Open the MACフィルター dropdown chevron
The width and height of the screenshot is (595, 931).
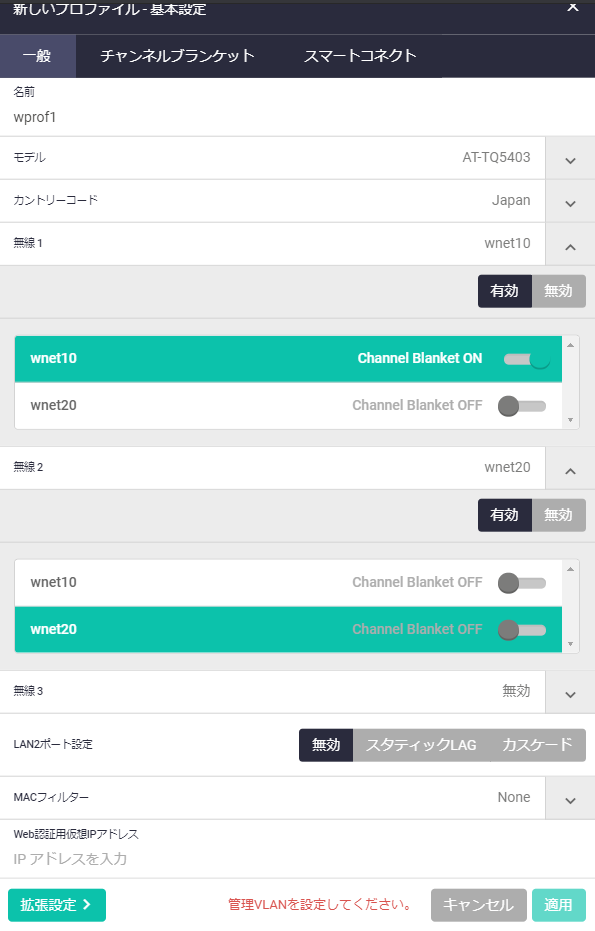570,799
